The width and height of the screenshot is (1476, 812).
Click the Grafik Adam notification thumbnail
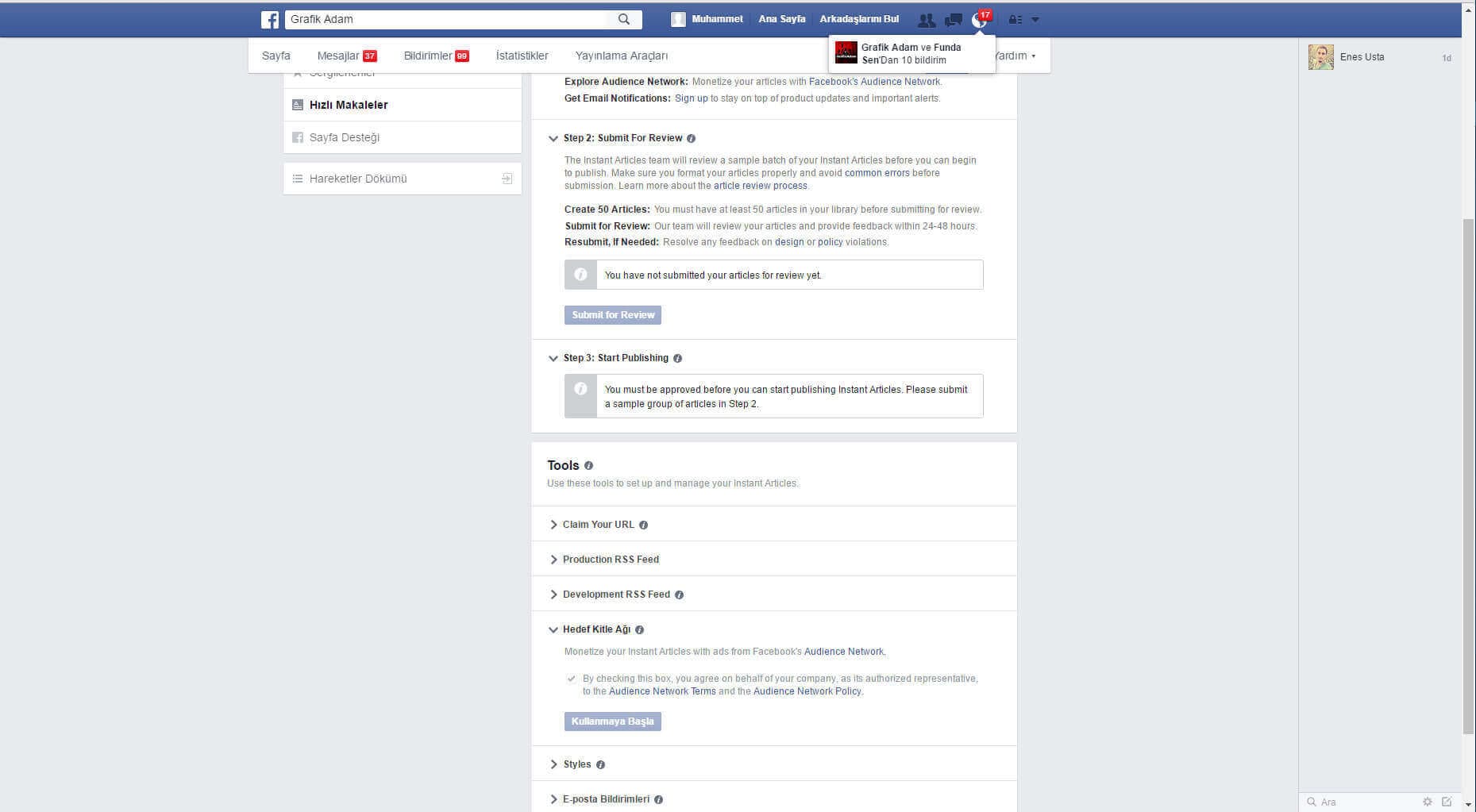(846, 53)
